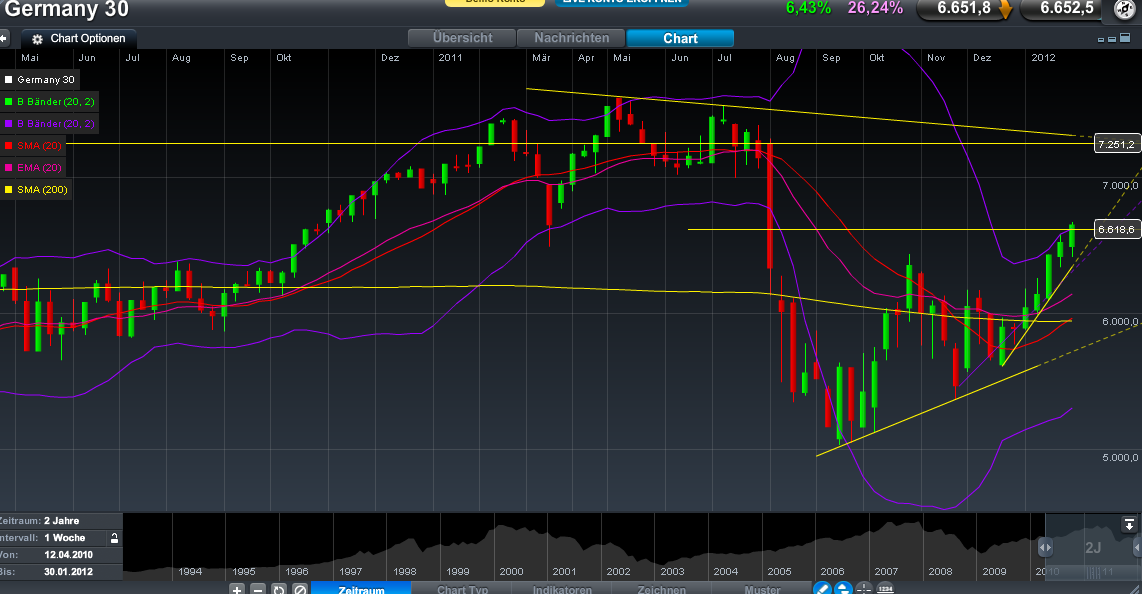This screenshot has width=1142, height=594.
Task: Open the Indikatoren dropdown
Action: (561, 589)
